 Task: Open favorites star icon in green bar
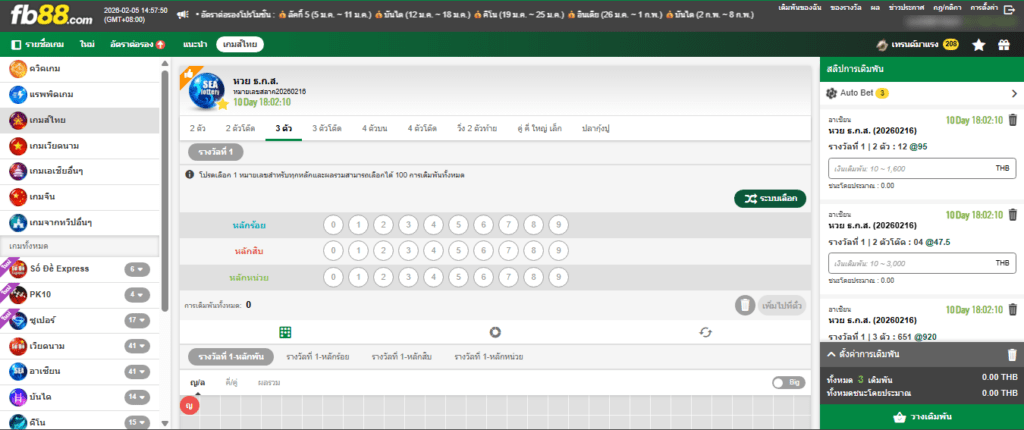pyautogui.click(x=978, y=45)
